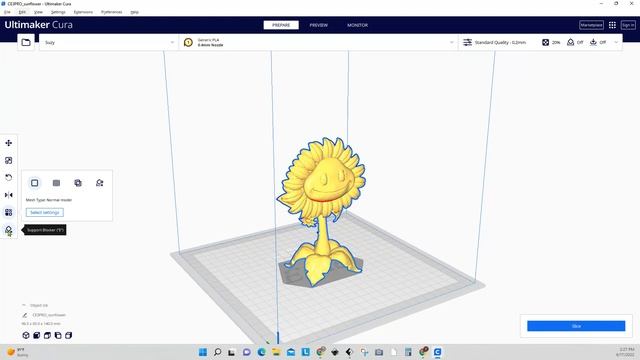This screenshot has width=640, height=360.
Task: Open the Edit menu
Action: pos(22,12)
